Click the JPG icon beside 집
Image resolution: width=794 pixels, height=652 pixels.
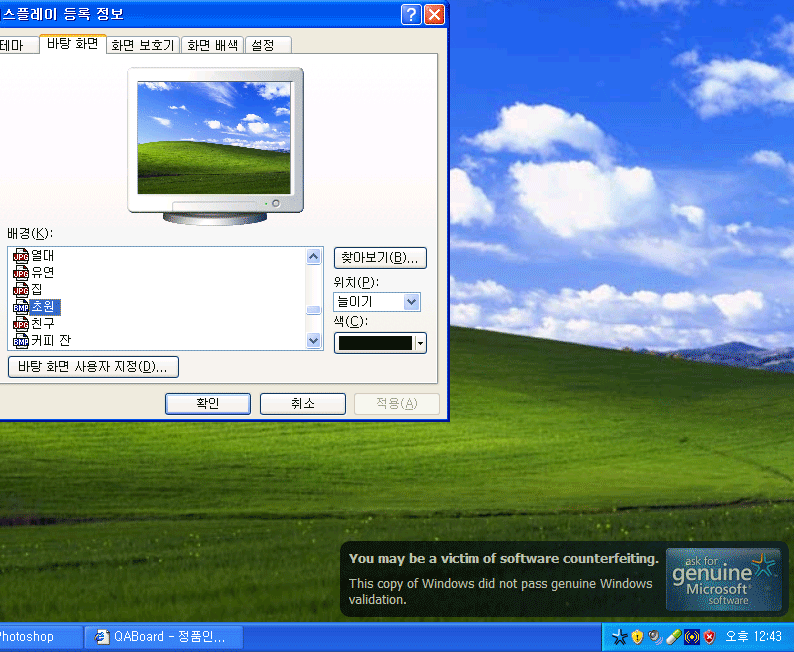tap(21, 290)
